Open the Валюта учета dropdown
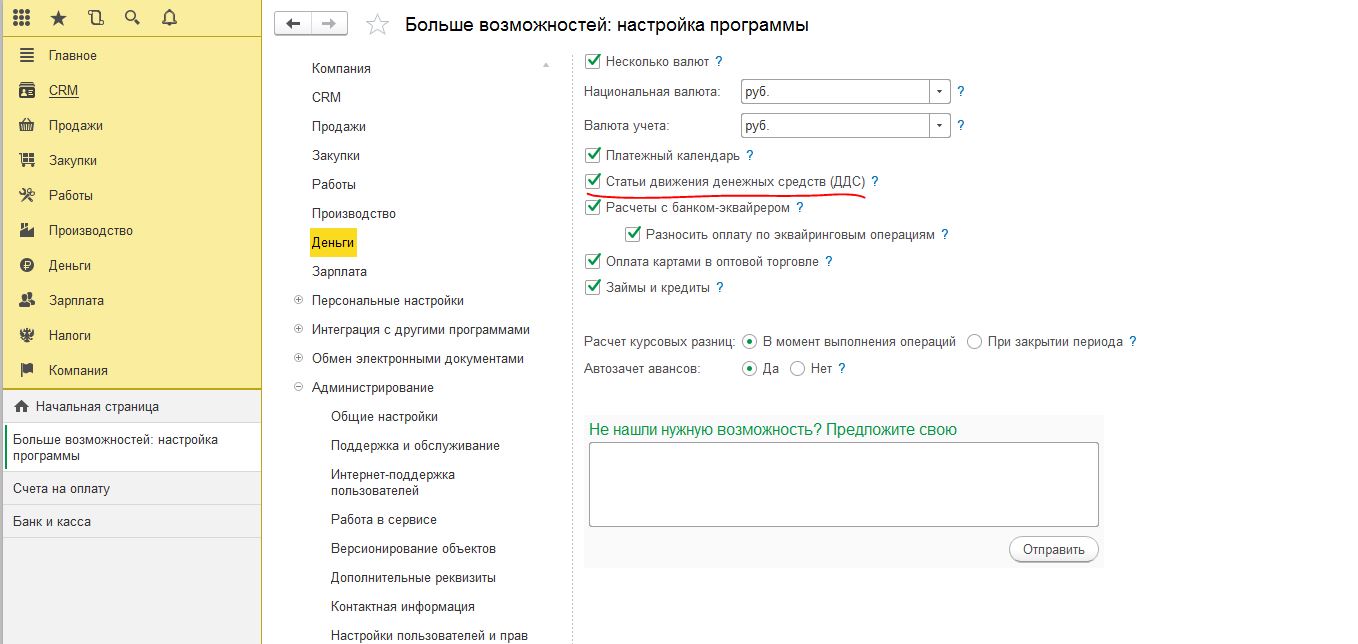Image resolution: width=1358 pixels, height=644 pixels. [939, 126]
